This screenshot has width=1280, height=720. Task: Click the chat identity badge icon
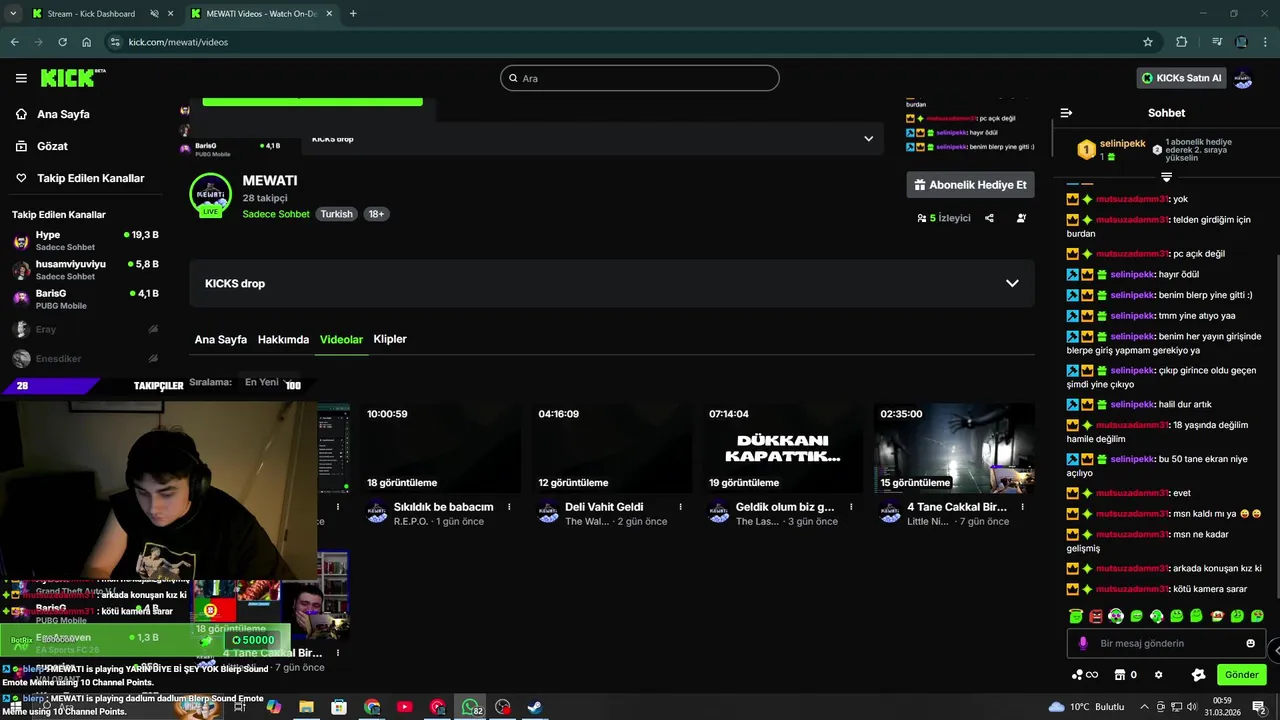point(1198,675)
